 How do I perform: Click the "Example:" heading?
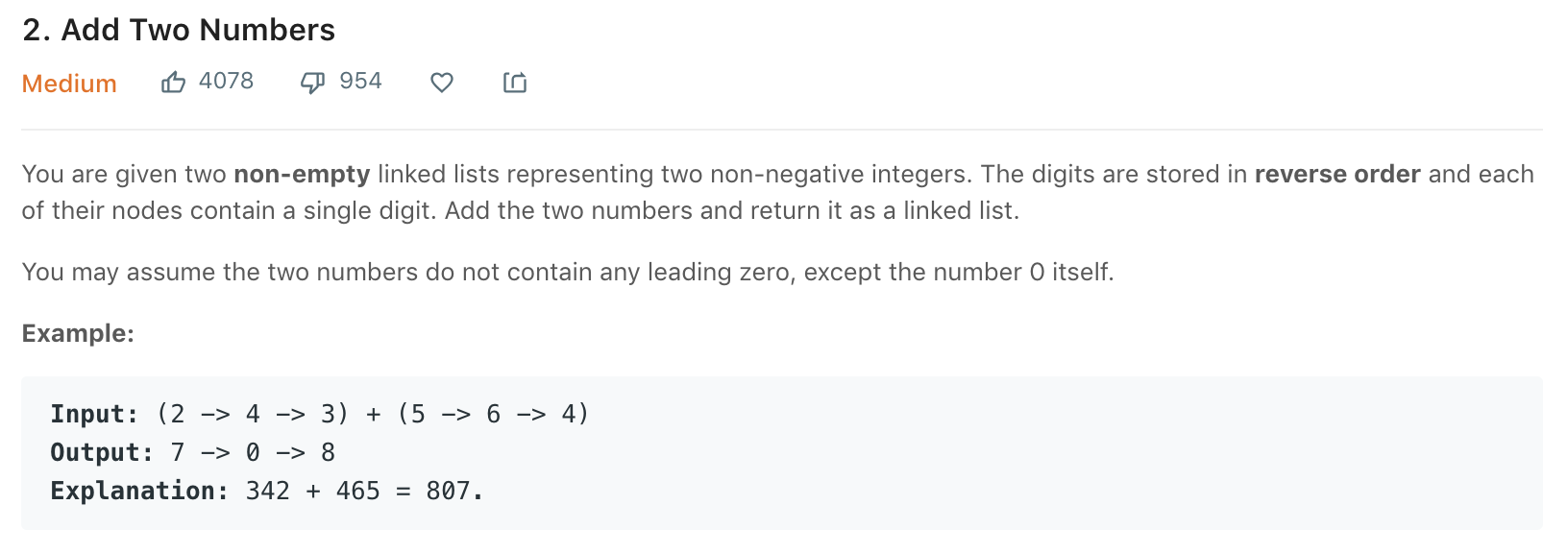point(77,333)
